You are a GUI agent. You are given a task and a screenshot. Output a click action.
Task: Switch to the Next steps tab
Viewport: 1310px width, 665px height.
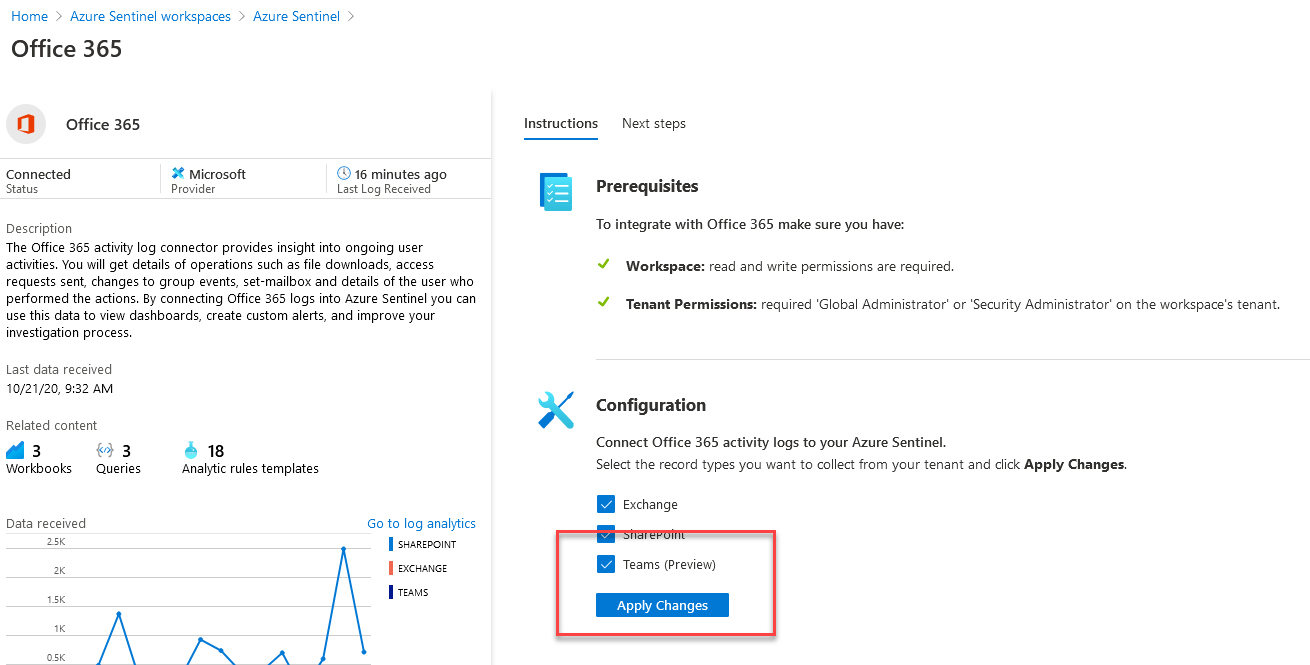point(654,124)
